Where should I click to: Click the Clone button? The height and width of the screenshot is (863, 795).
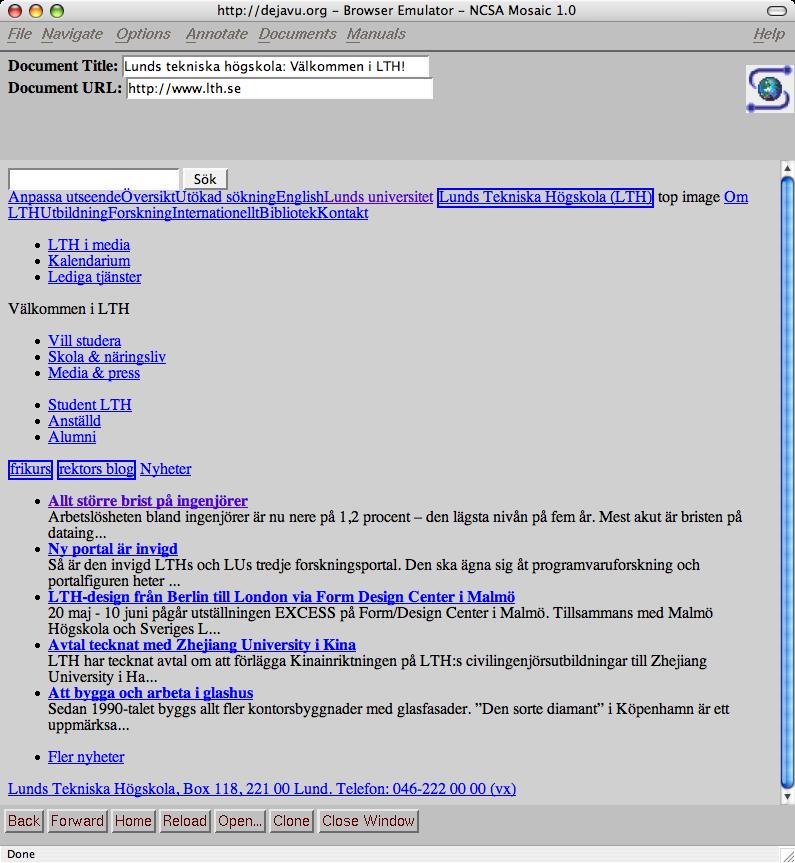coord(291,821)
